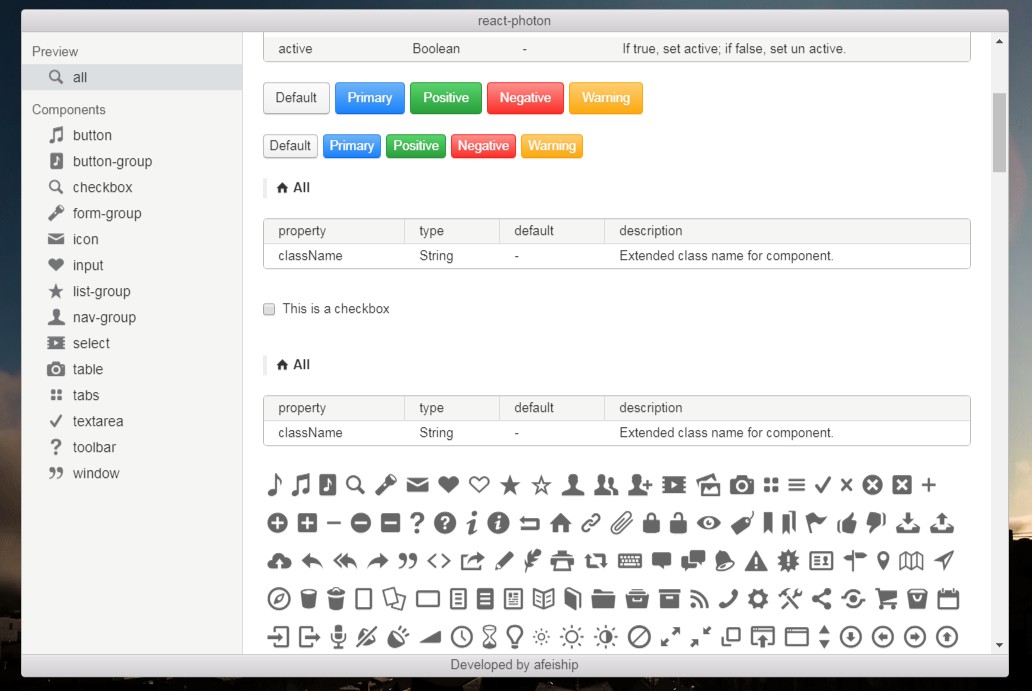
Task: Click the camera icon in icon grid
Action: pyautogui.click(x=741, y=485)
